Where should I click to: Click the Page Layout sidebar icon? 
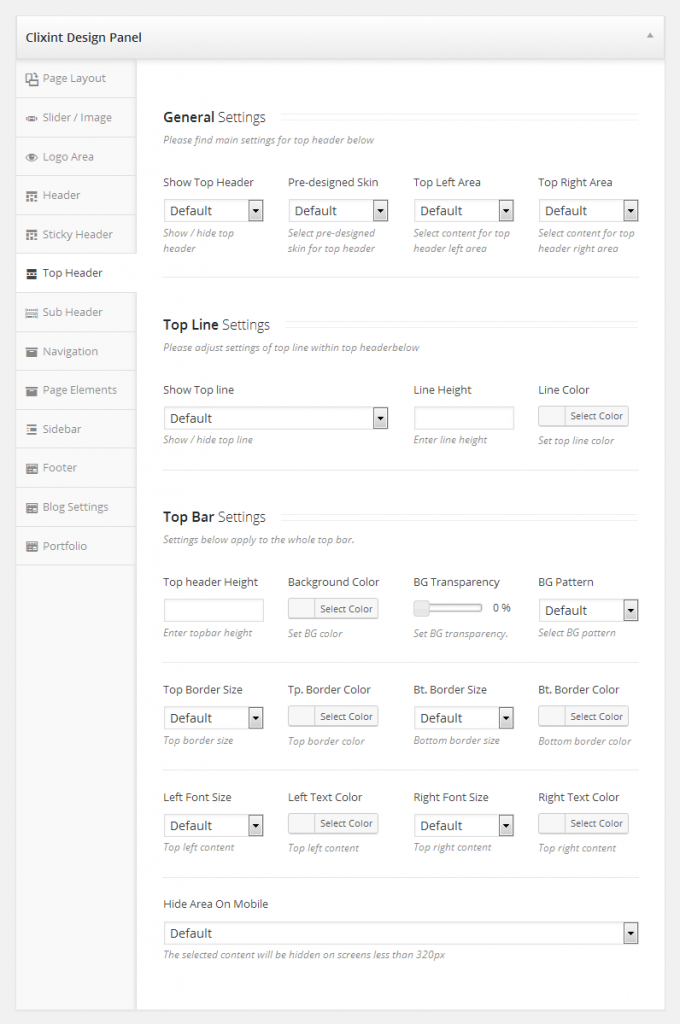pyautogui.click(x=32, y=79)
